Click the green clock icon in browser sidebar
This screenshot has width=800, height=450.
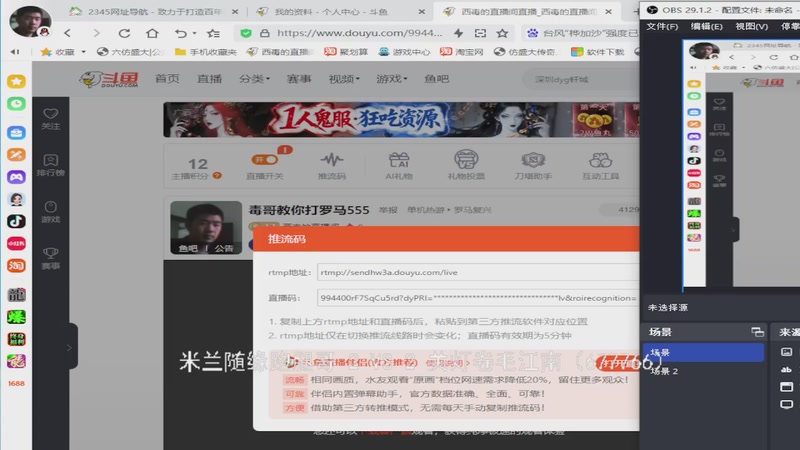[x=16, y=104]
